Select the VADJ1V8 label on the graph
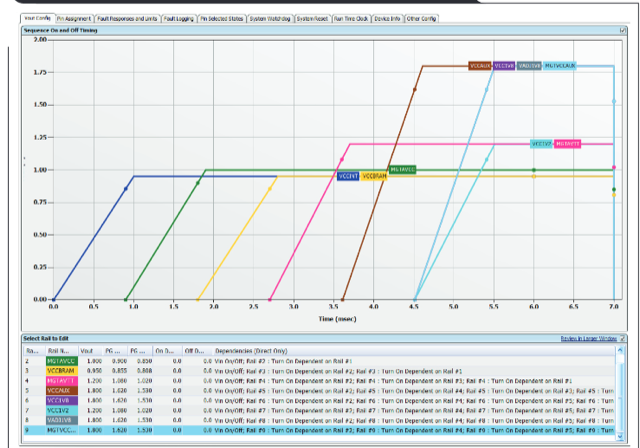This screenshot has height=448, width=640. 529,66
